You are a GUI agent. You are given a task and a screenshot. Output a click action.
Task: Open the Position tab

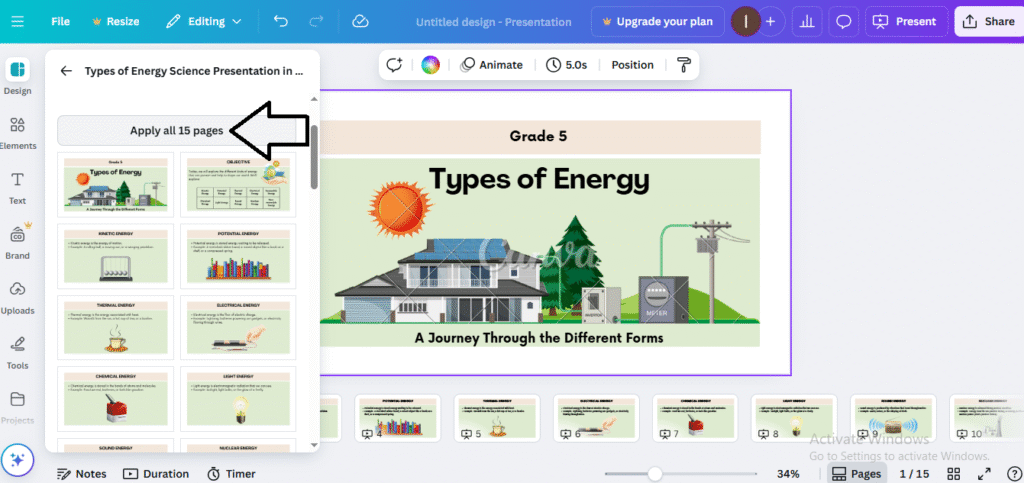coord(632,65)
